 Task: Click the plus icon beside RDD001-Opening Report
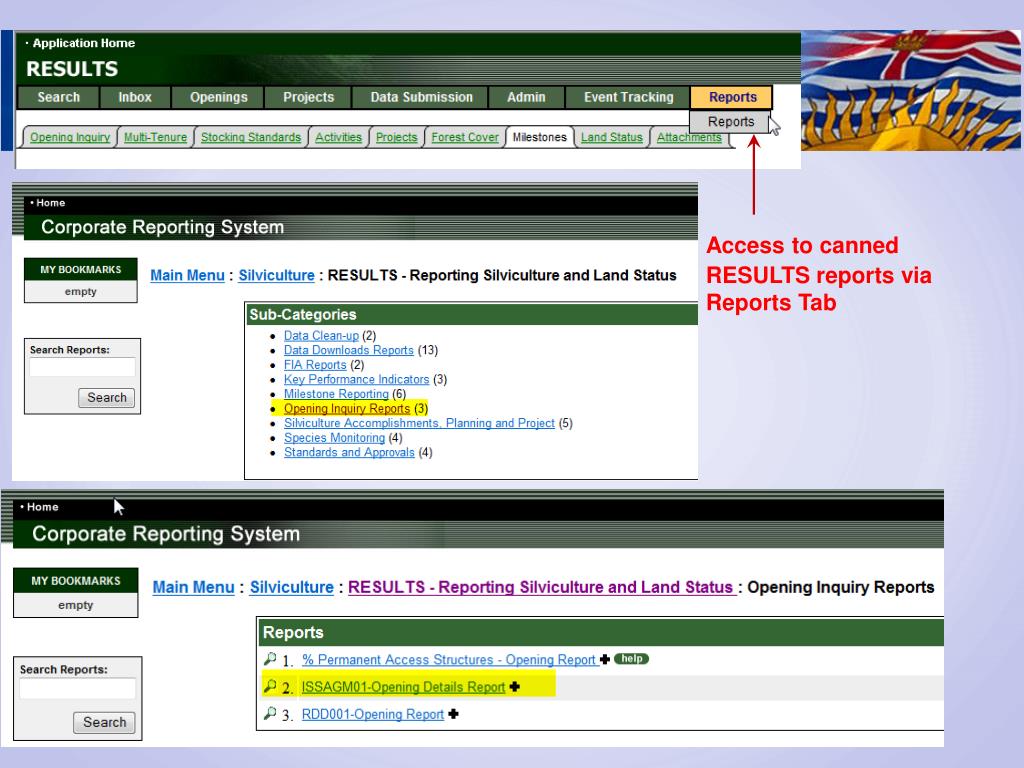[453, 714]
